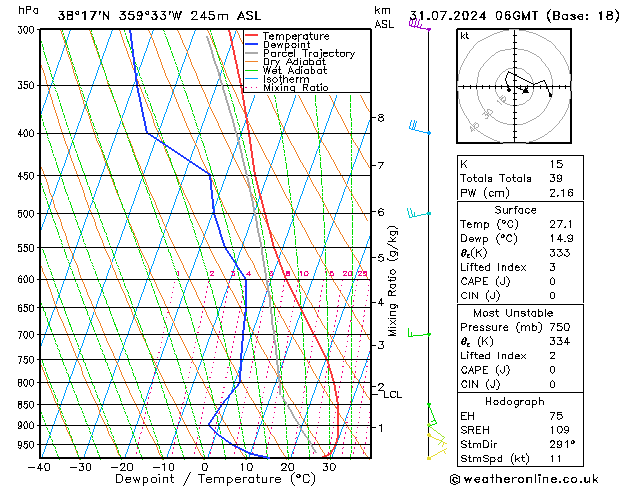
Task: Click the station coordinates title 38°17'N 359°33'W
Action: pyautogui.click(x=120, y=16)
